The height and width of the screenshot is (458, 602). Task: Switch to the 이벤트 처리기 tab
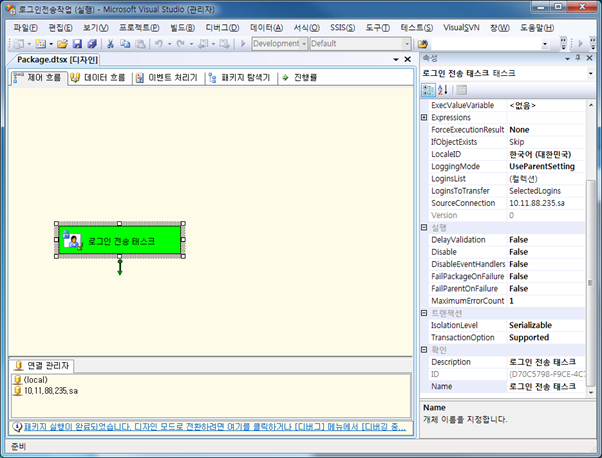(x=167, y=78)
